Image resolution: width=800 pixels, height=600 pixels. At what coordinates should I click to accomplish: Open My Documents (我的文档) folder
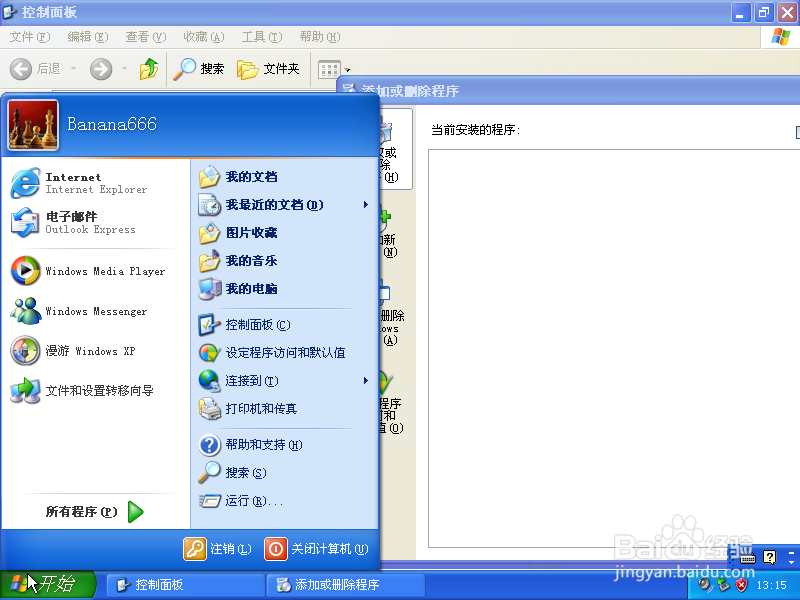coord(285,177)
